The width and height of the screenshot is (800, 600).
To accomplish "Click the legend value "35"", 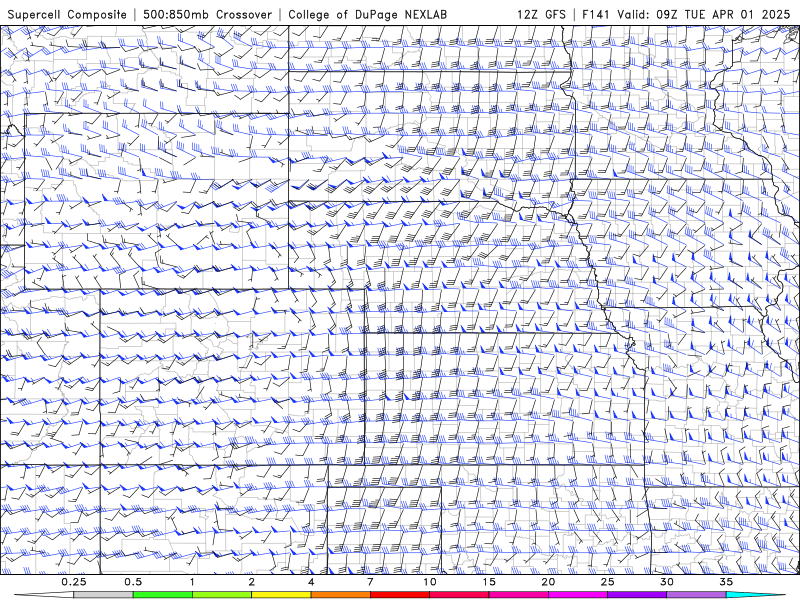I will [726, 582].
